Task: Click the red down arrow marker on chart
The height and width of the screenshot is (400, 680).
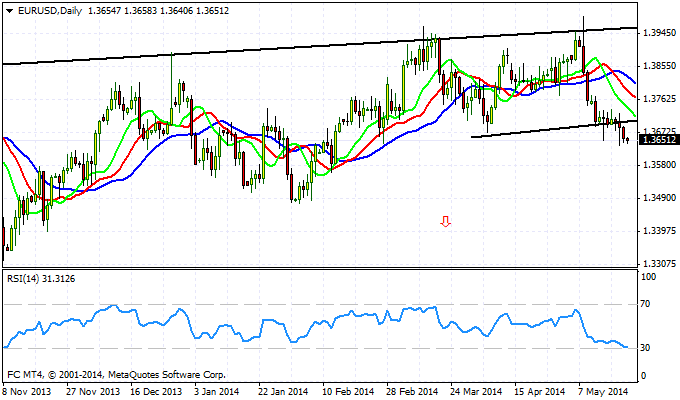Action: pyautogui.click(x=445, y=222)
